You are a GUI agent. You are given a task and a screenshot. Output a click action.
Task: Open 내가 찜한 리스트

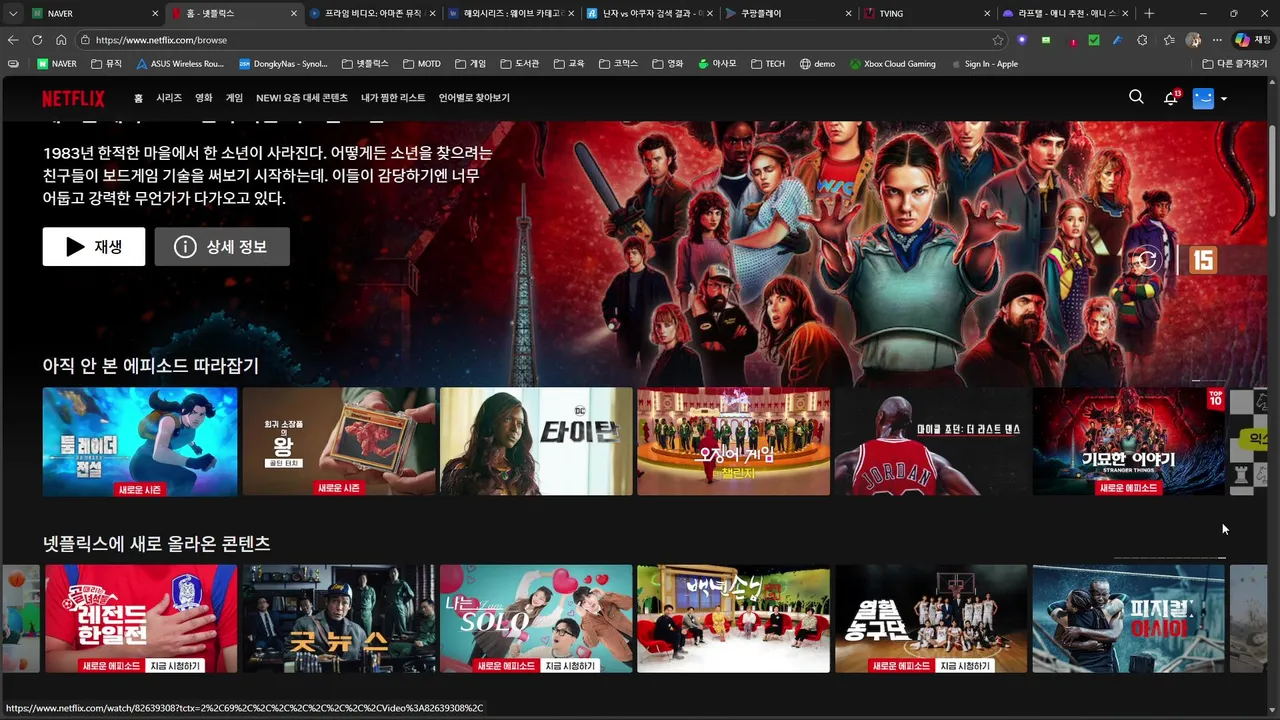(x=393, y=98)
